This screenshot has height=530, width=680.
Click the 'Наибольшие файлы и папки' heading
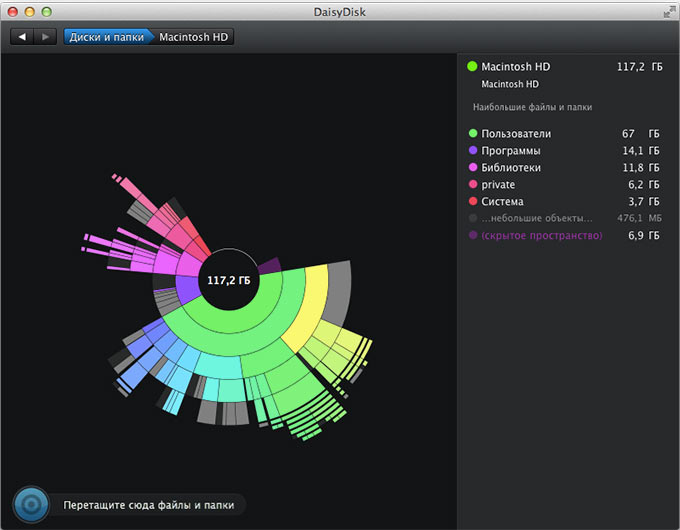(x=532, y=107)
